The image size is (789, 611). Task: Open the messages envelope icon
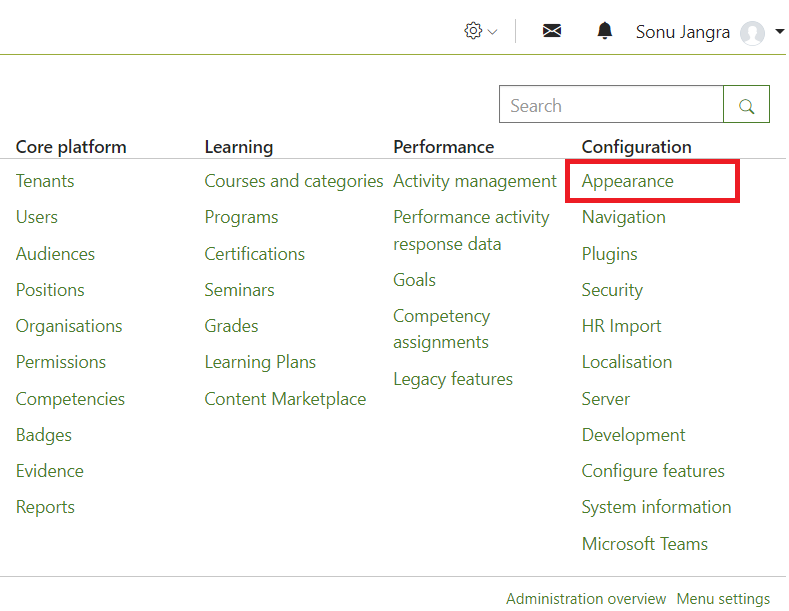(x=552, y=31)
